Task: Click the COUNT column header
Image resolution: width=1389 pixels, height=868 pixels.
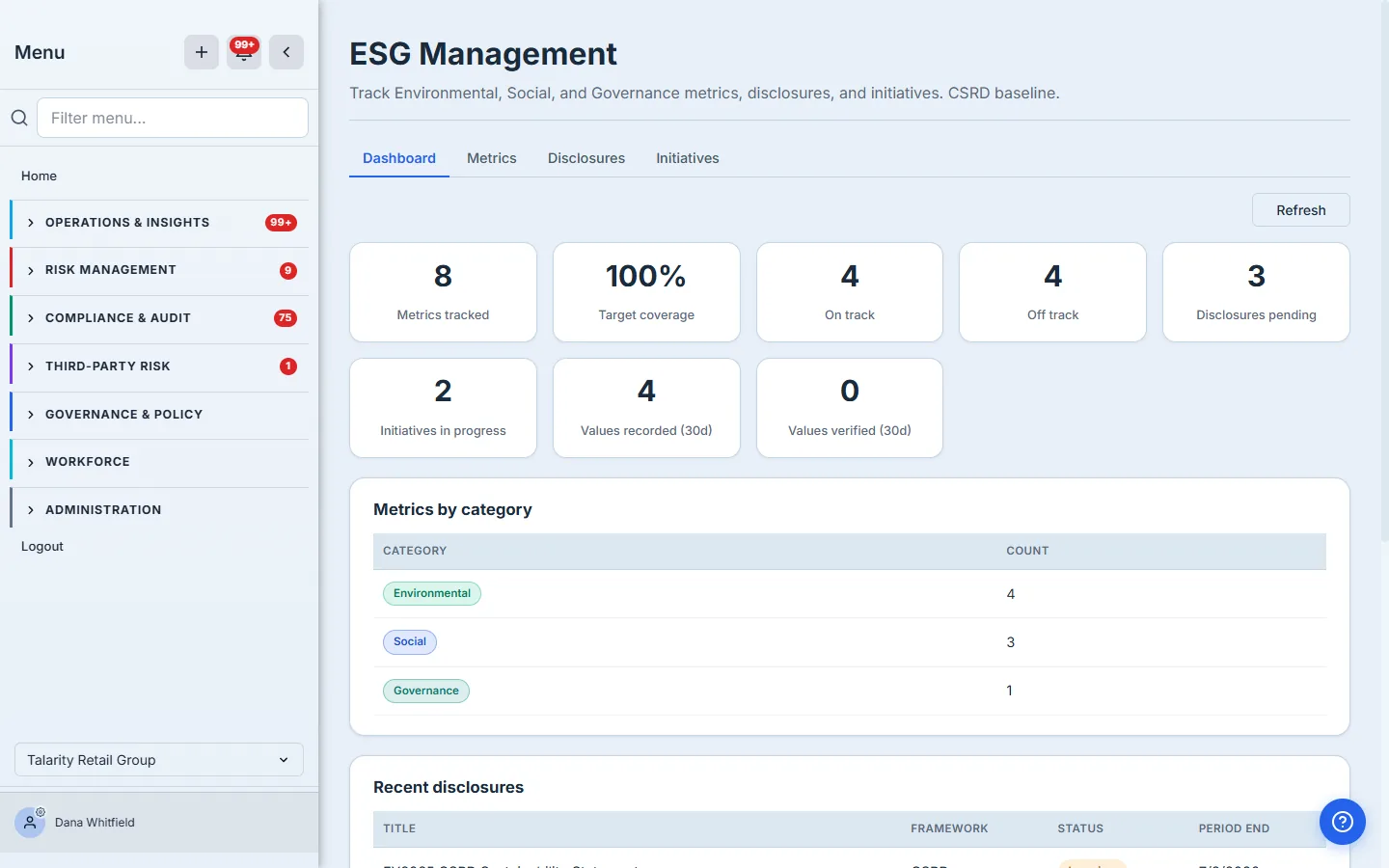Action: click(1027, 551)
